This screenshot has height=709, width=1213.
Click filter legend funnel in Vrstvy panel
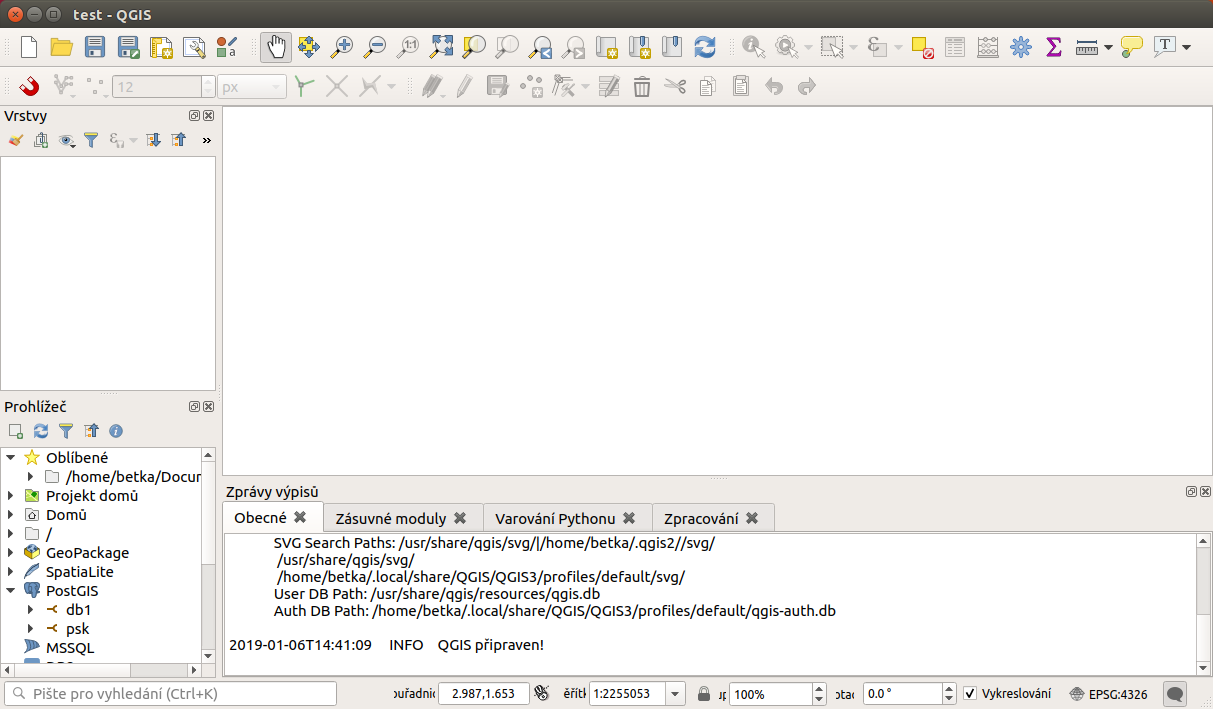pyautogui.click(x=91, y=141)
